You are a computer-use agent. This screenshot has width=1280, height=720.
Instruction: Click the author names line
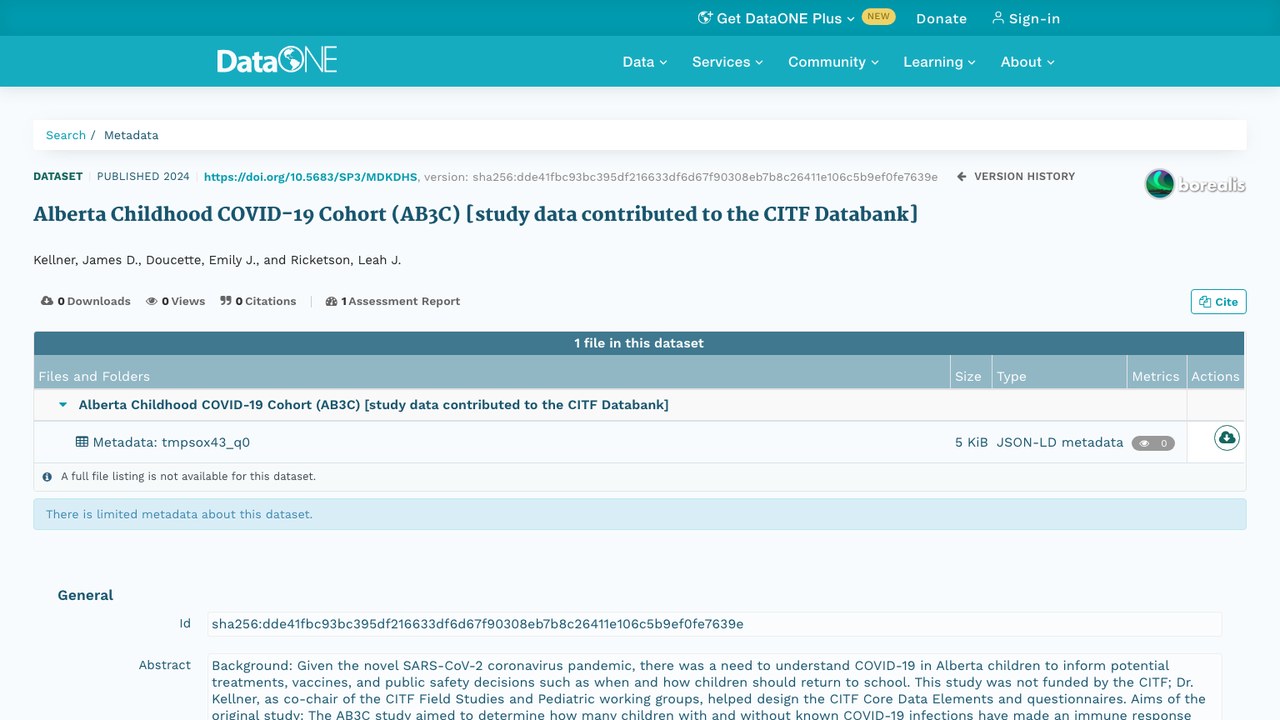click(217, 260)
